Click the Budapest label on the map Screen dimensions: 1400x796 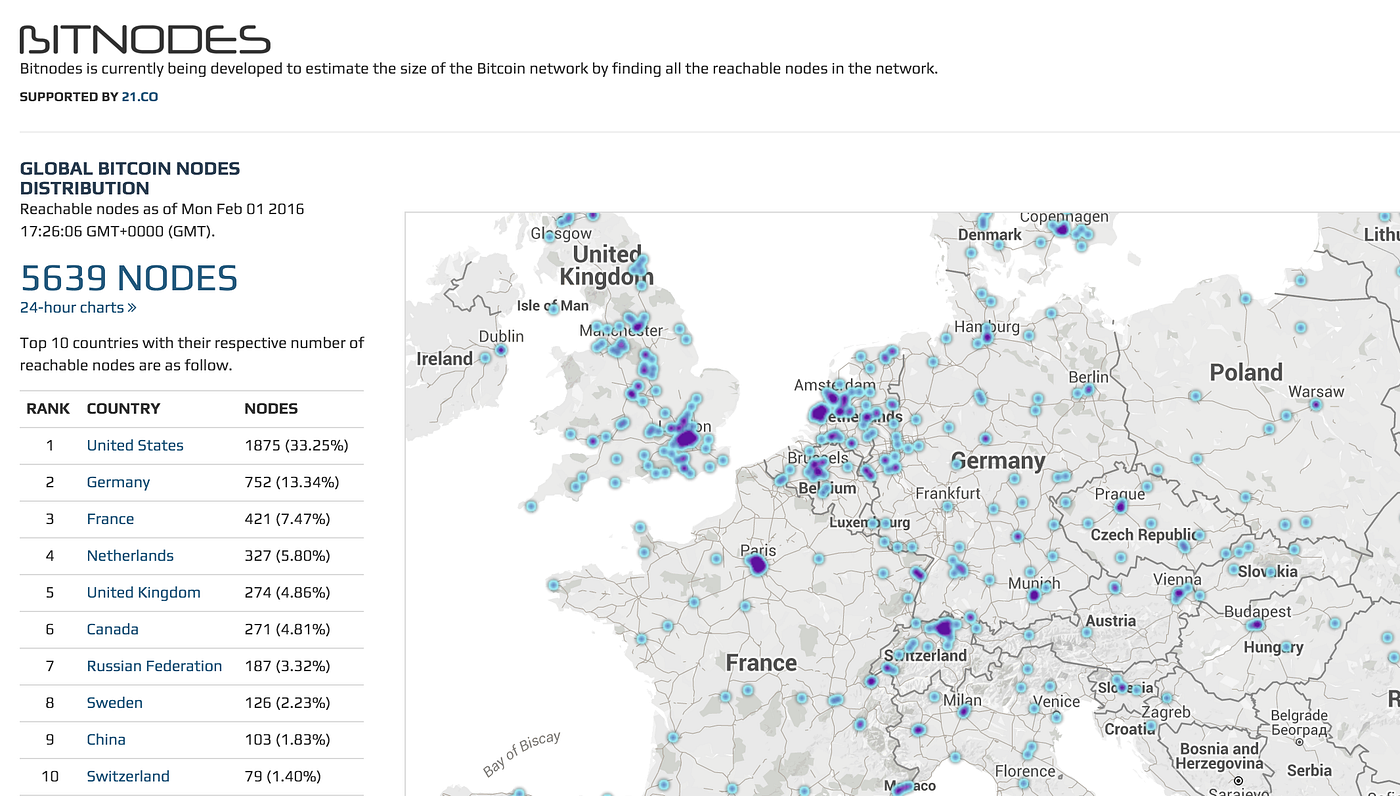[x=1257, y=611]
